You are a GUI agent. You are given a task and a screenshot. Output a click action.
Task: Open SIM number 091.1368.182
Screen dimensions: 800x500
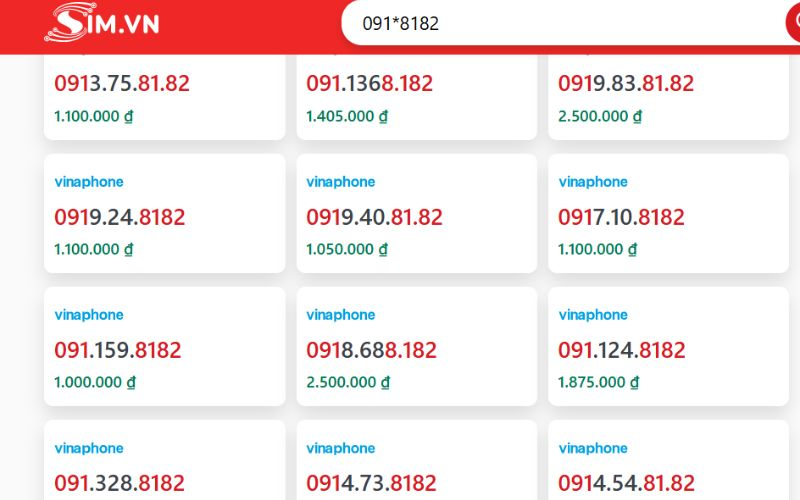(369, 84)
